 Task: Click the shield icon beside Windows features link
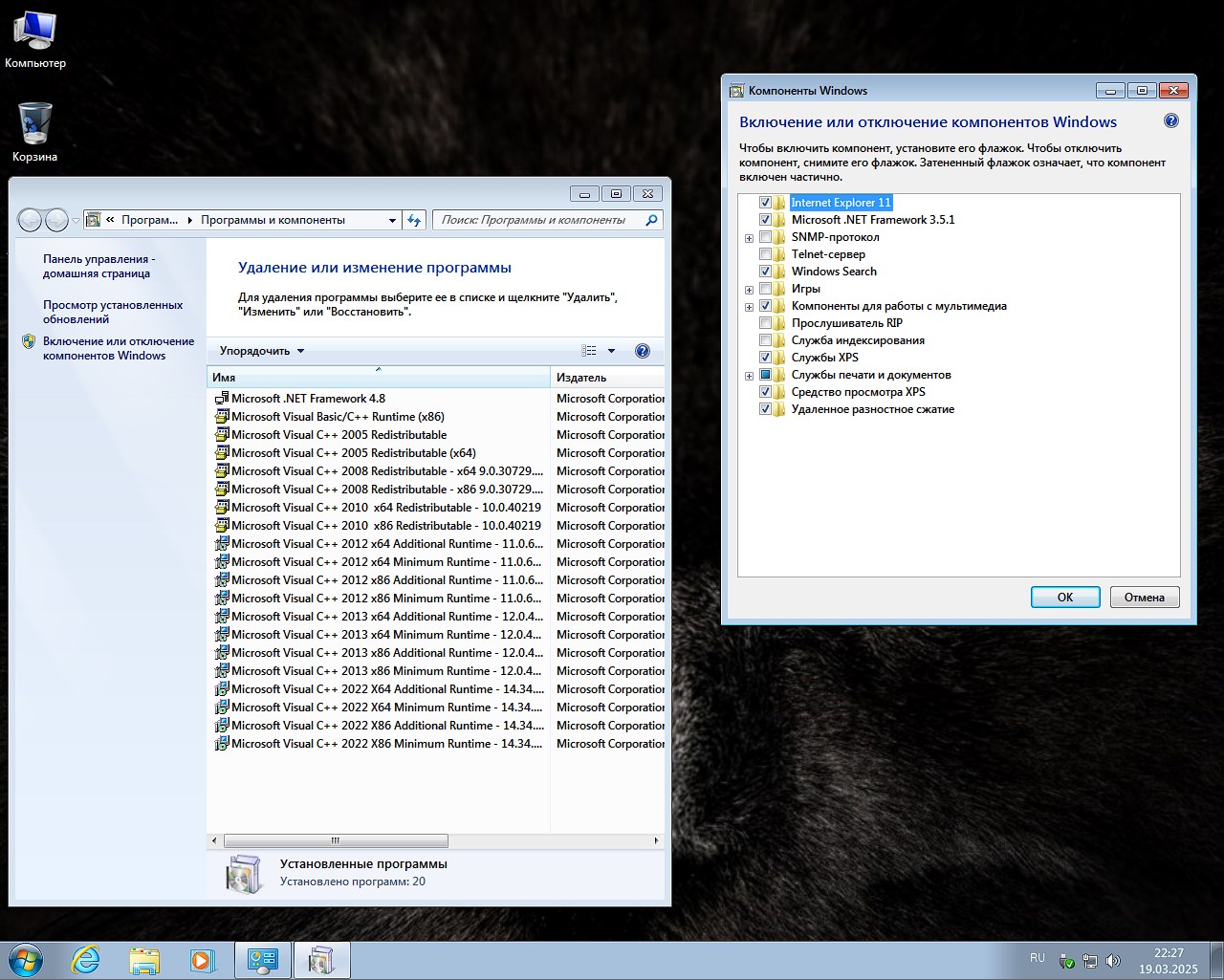pos(29,341)
